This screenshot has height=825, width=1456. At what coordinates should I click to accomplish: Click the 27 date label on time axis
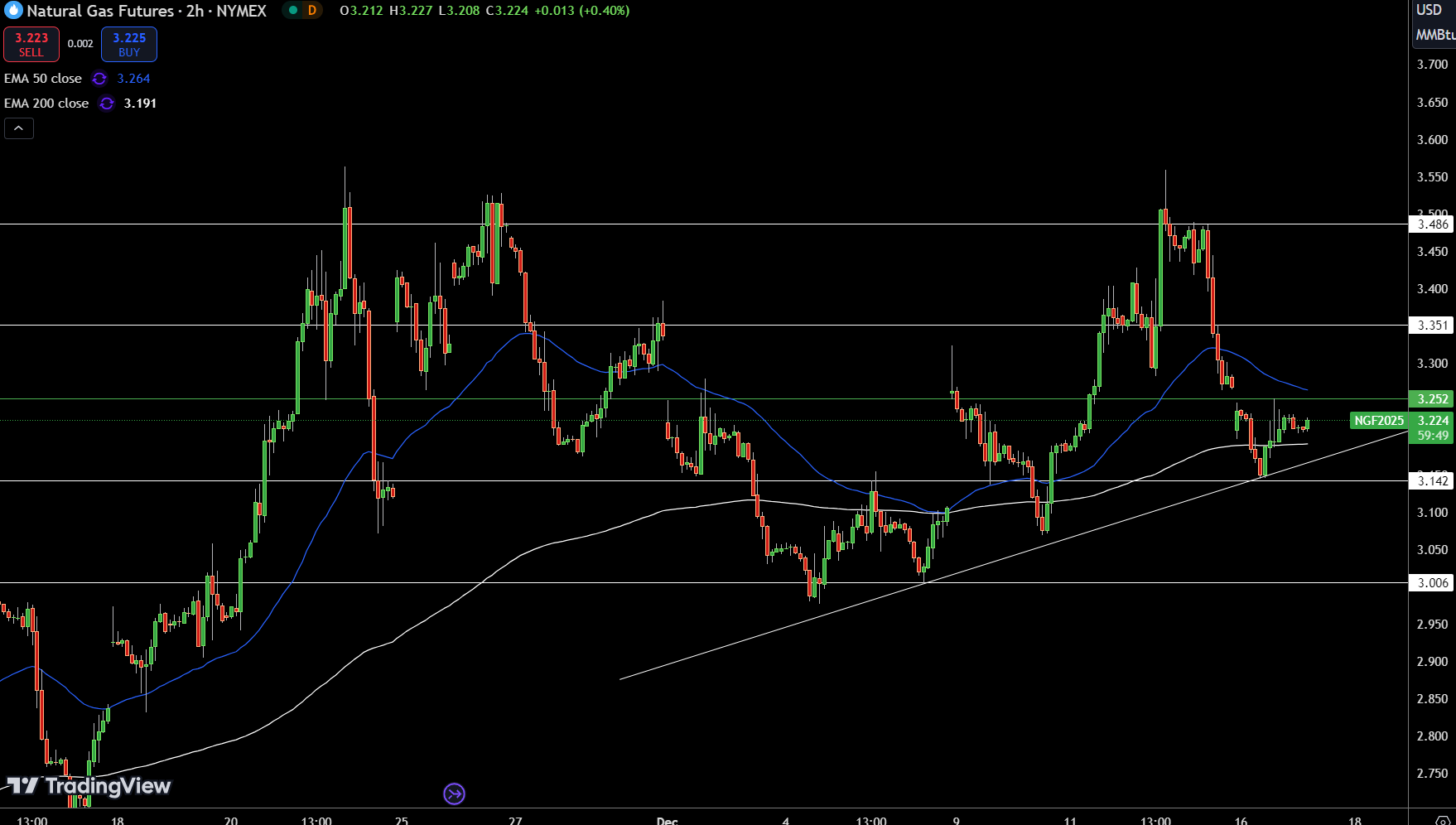(x=515, y=821)
